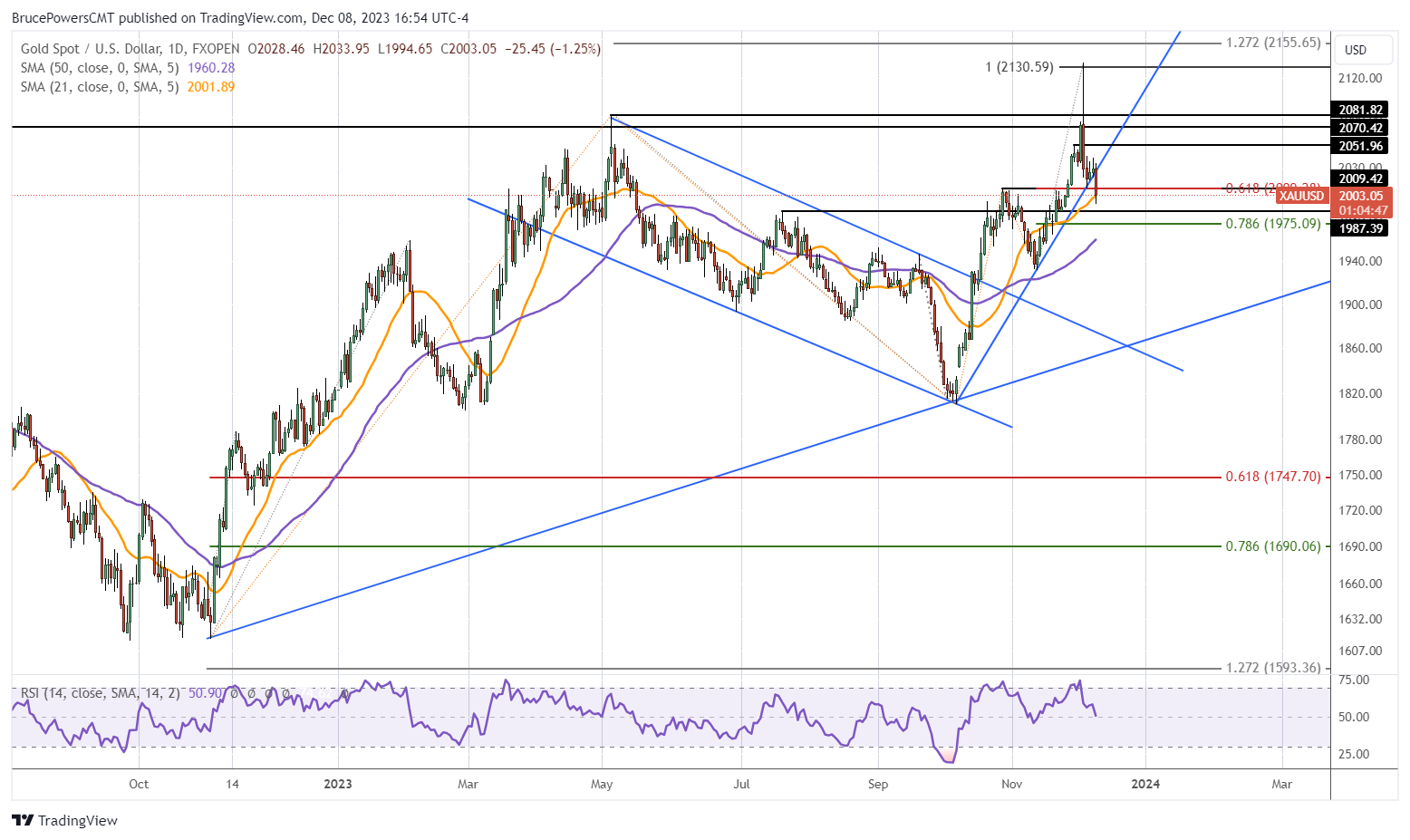Image resolution: width=1410 pixels, height=840 pixels.
Task: Click the Sep label on time axis
Action: coord(877,784)
